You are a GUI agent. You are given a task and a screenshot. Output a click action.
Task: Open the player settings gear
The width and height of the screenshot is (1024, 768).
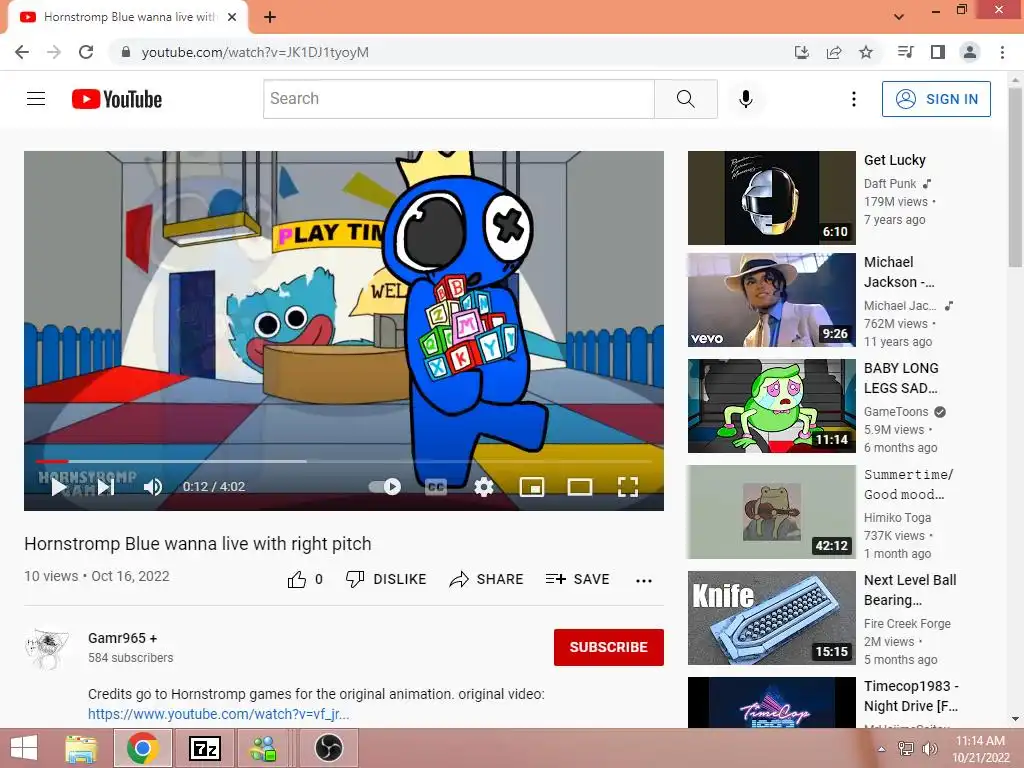click(x=484, y=487)
